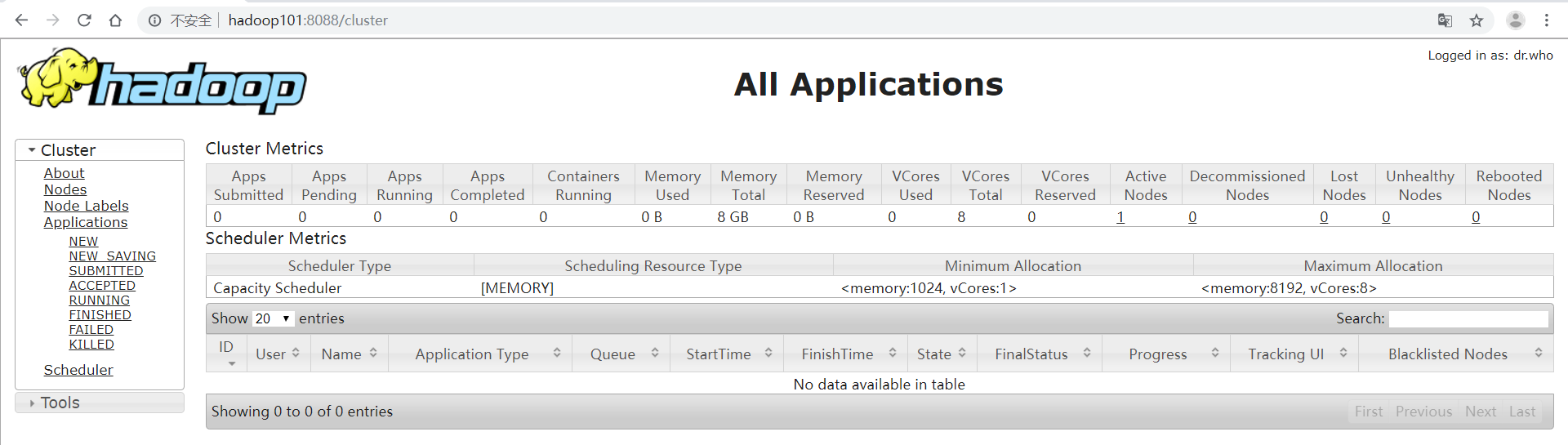Click the Last pagination button

point(1522,412)
